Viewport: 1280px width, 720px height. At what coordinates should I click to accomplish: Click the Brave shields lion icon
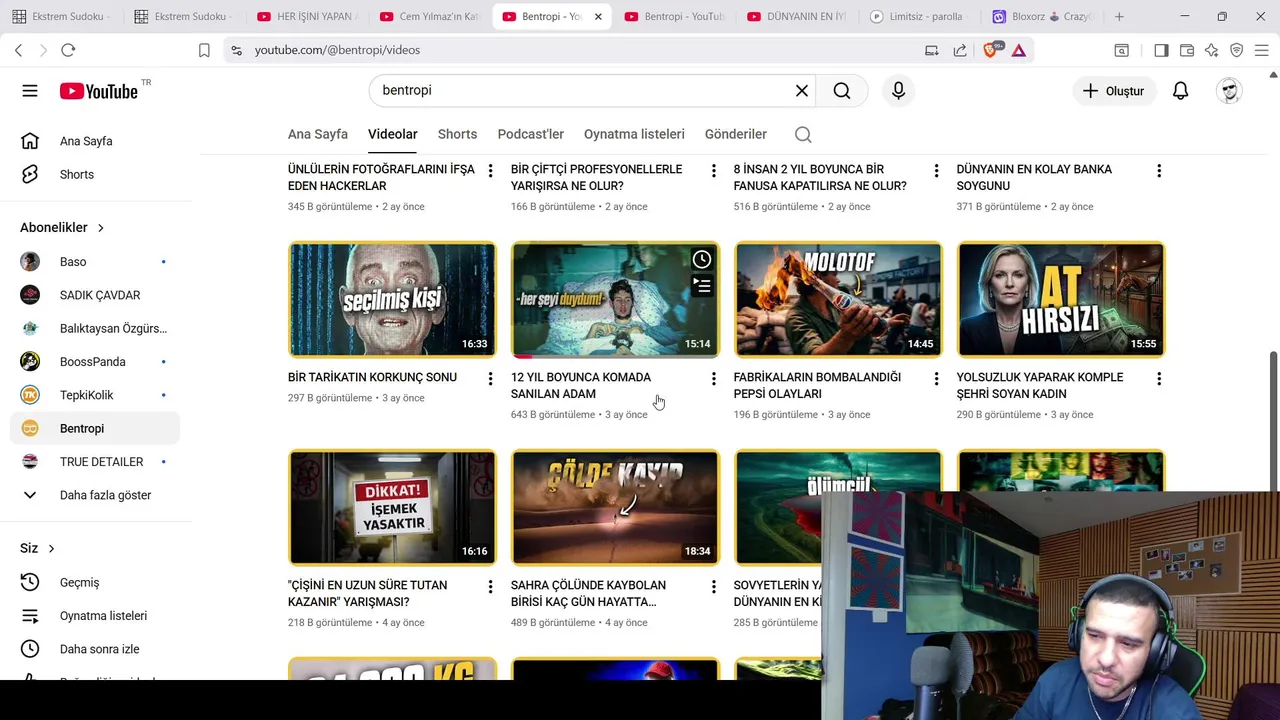point(990,50)
